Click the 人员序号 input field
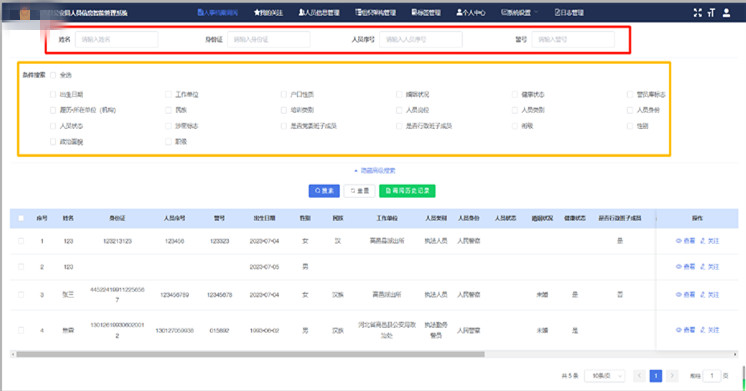 pos(421,39)
